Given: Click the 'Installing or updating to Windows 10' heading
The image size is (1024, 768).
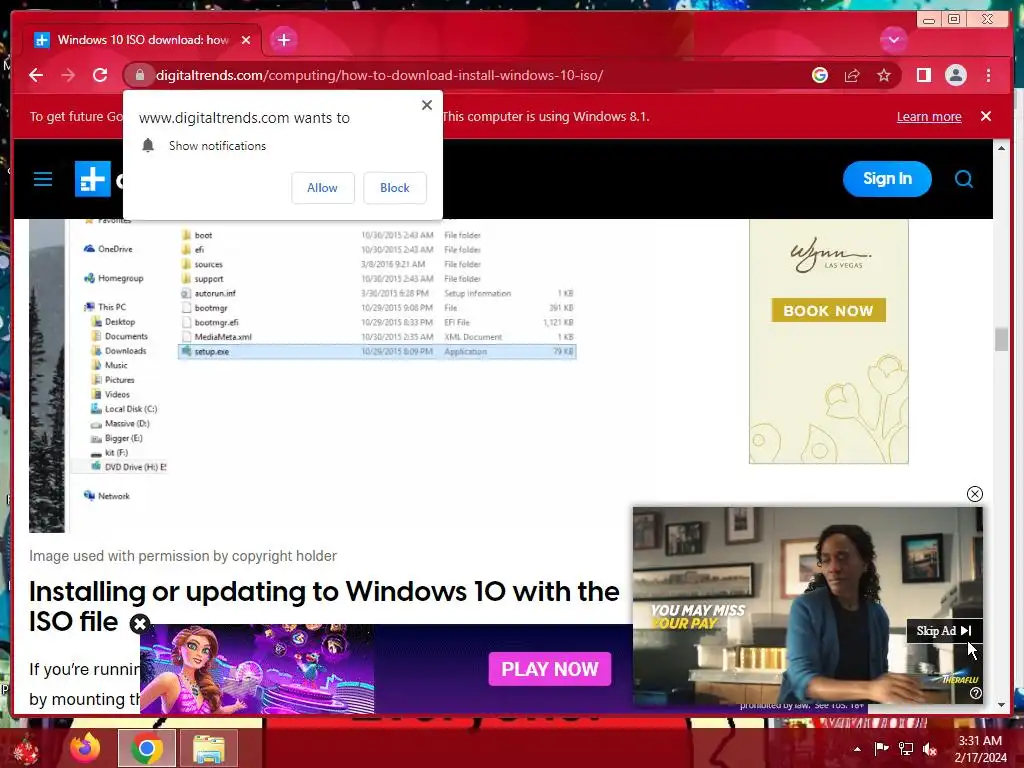Looking at the screenshot, I should click(x=324, y=606).
